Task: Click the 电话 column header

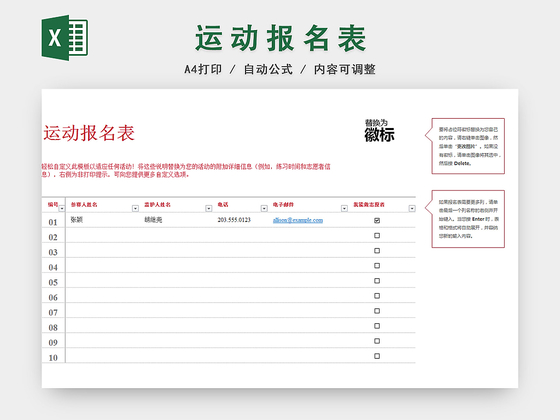Action: [223, 205]
